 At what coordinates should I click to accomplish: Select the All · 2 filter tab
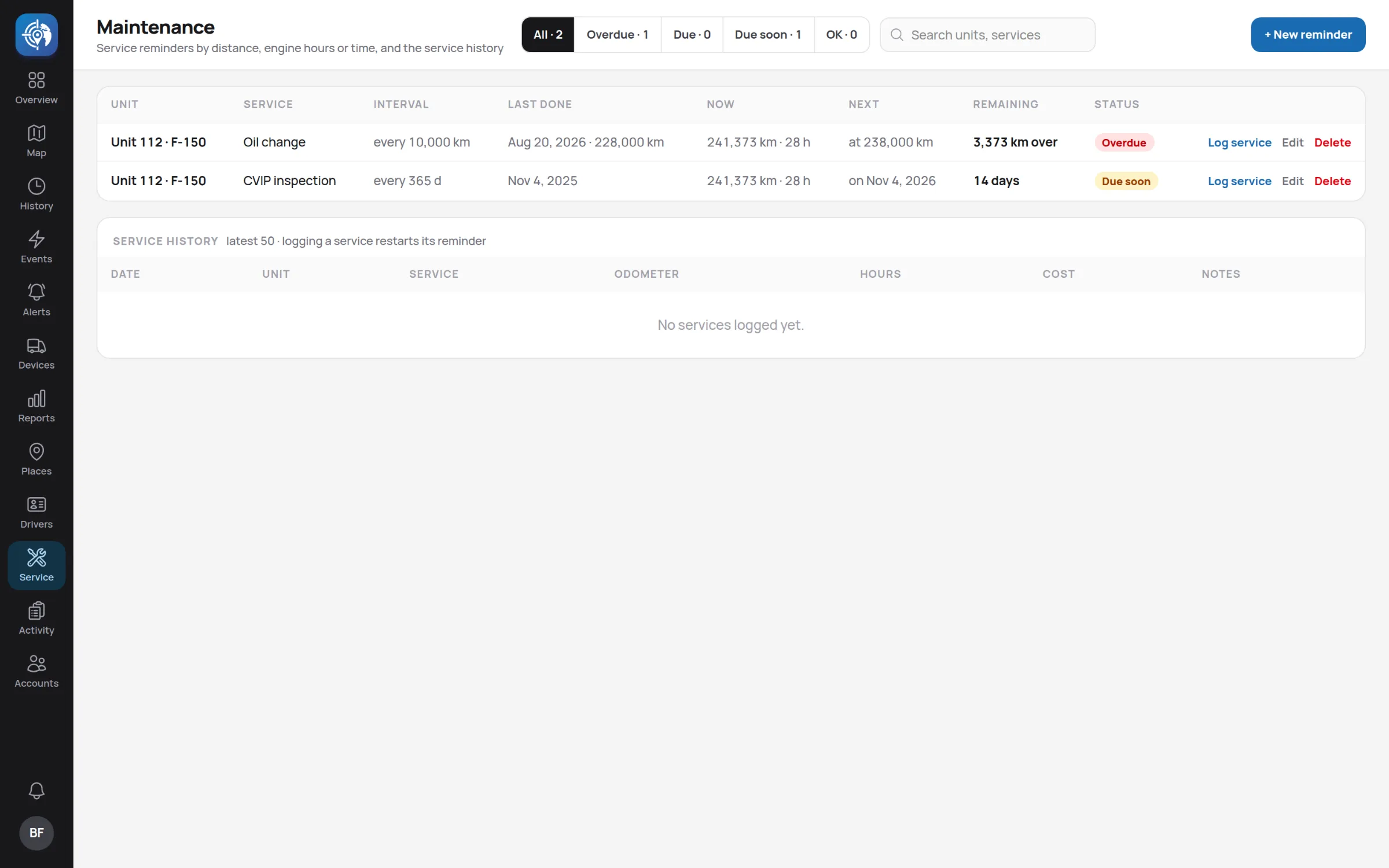547,35
